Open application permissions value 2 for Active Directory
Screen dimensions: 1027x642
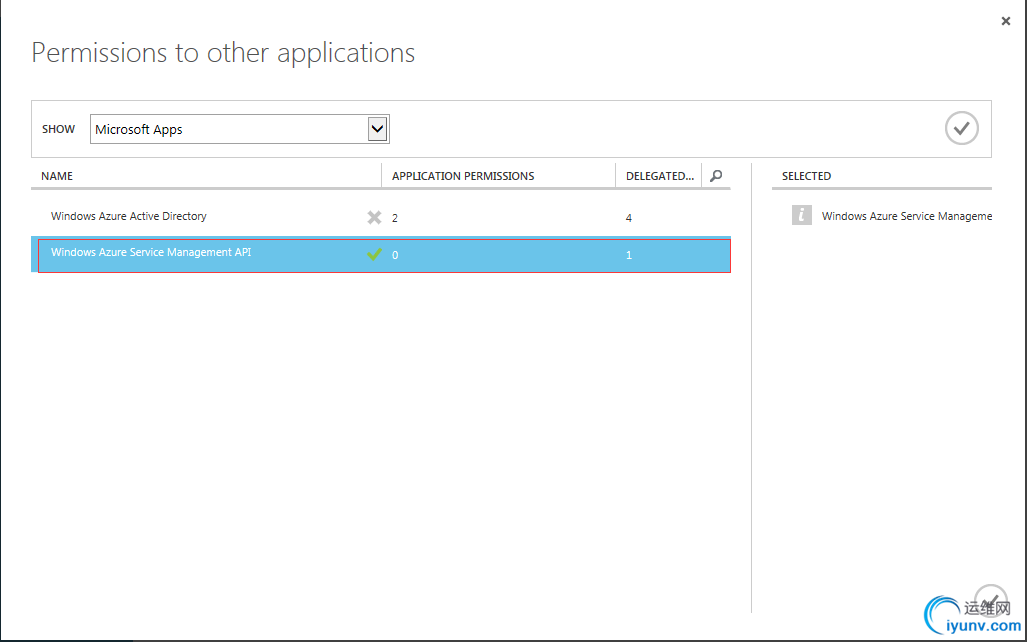395,218
